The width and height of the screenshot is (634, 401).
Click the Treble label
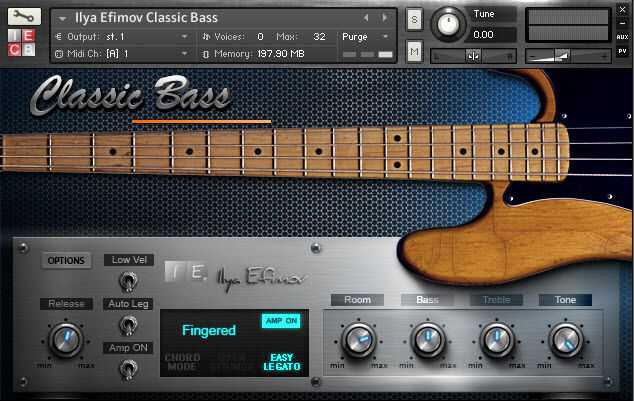pyautogui.click(x=497, y=300)
